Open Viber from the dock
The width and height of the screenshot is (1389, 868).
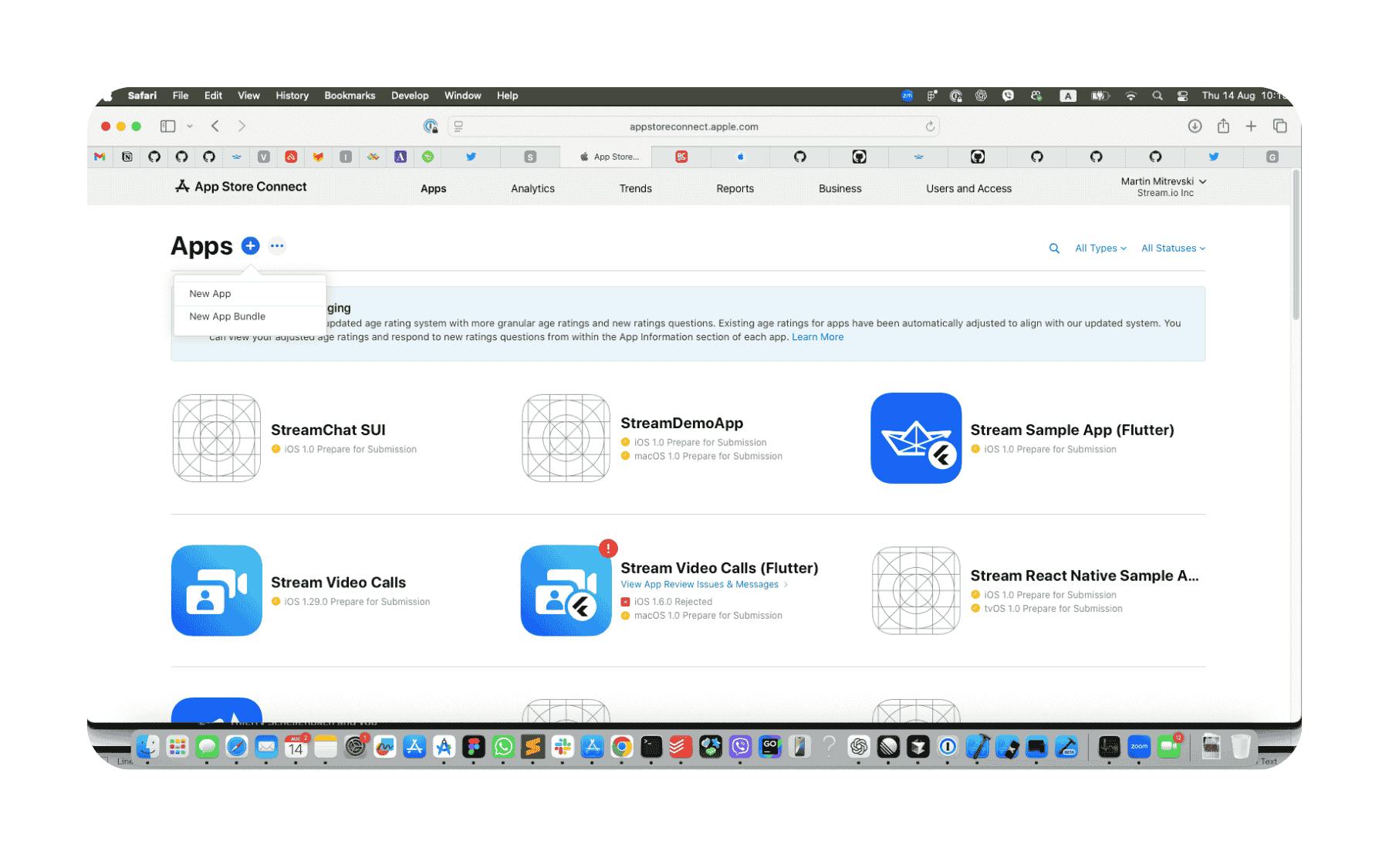(x=740, y=746)
